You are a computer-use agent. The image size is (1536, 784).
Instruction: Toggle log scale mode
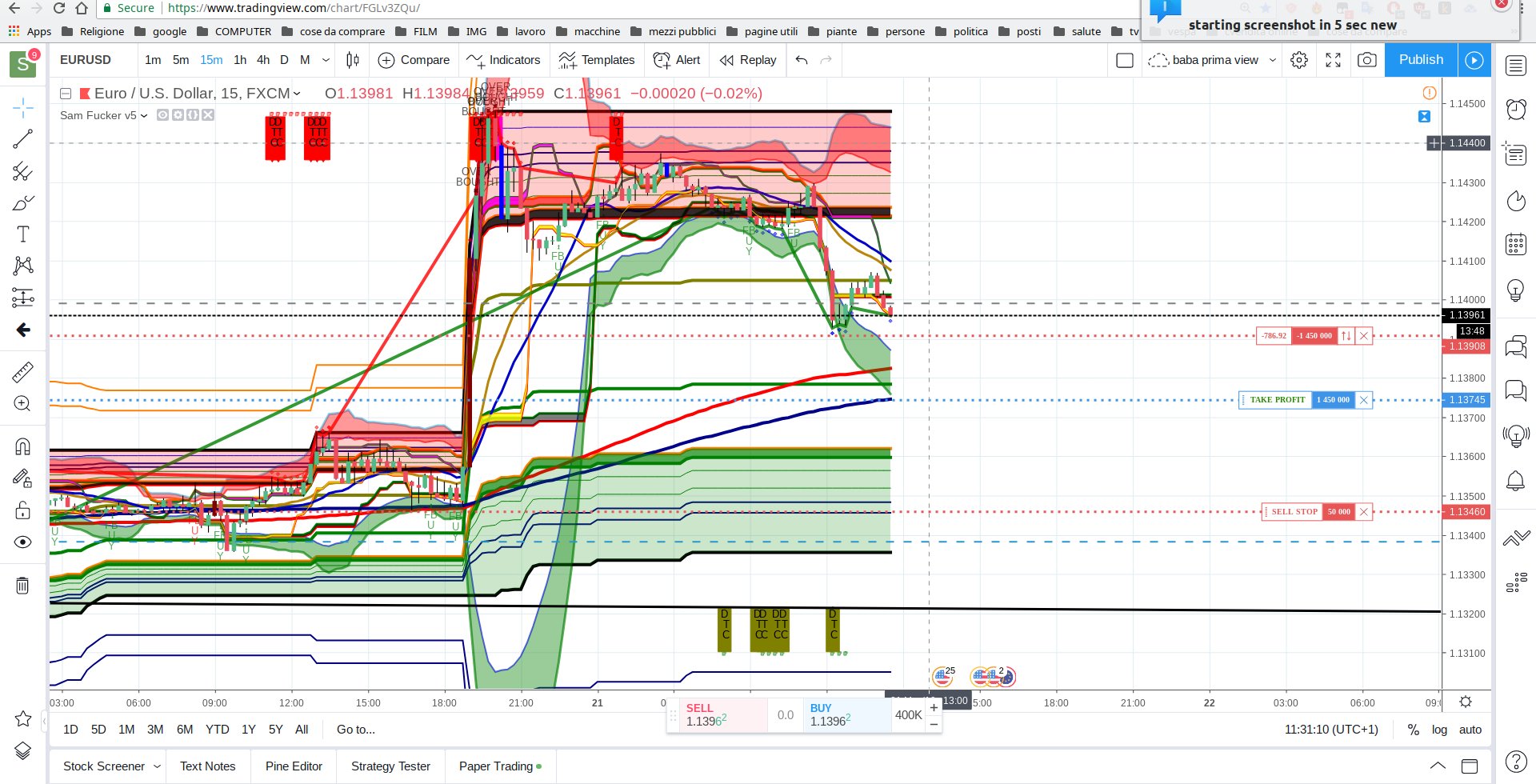tap(1439, 730)
